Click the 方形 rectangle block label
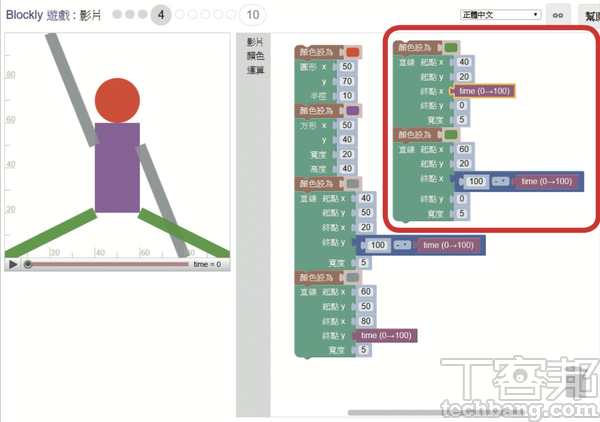Image resolution: width=600 pixels, height=422 pixels. (308, 125)
